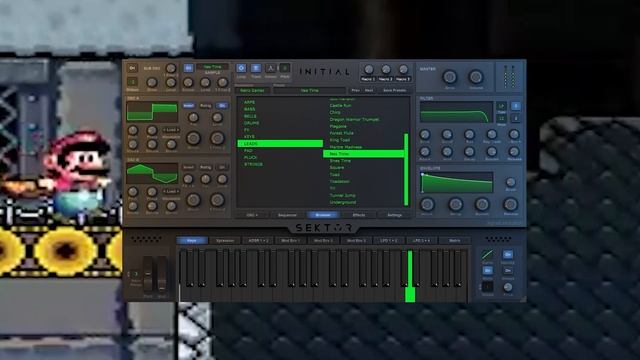Viewport: 640px width, 360px height.
Task: Toggle the Mono On button
Action: 487,271
